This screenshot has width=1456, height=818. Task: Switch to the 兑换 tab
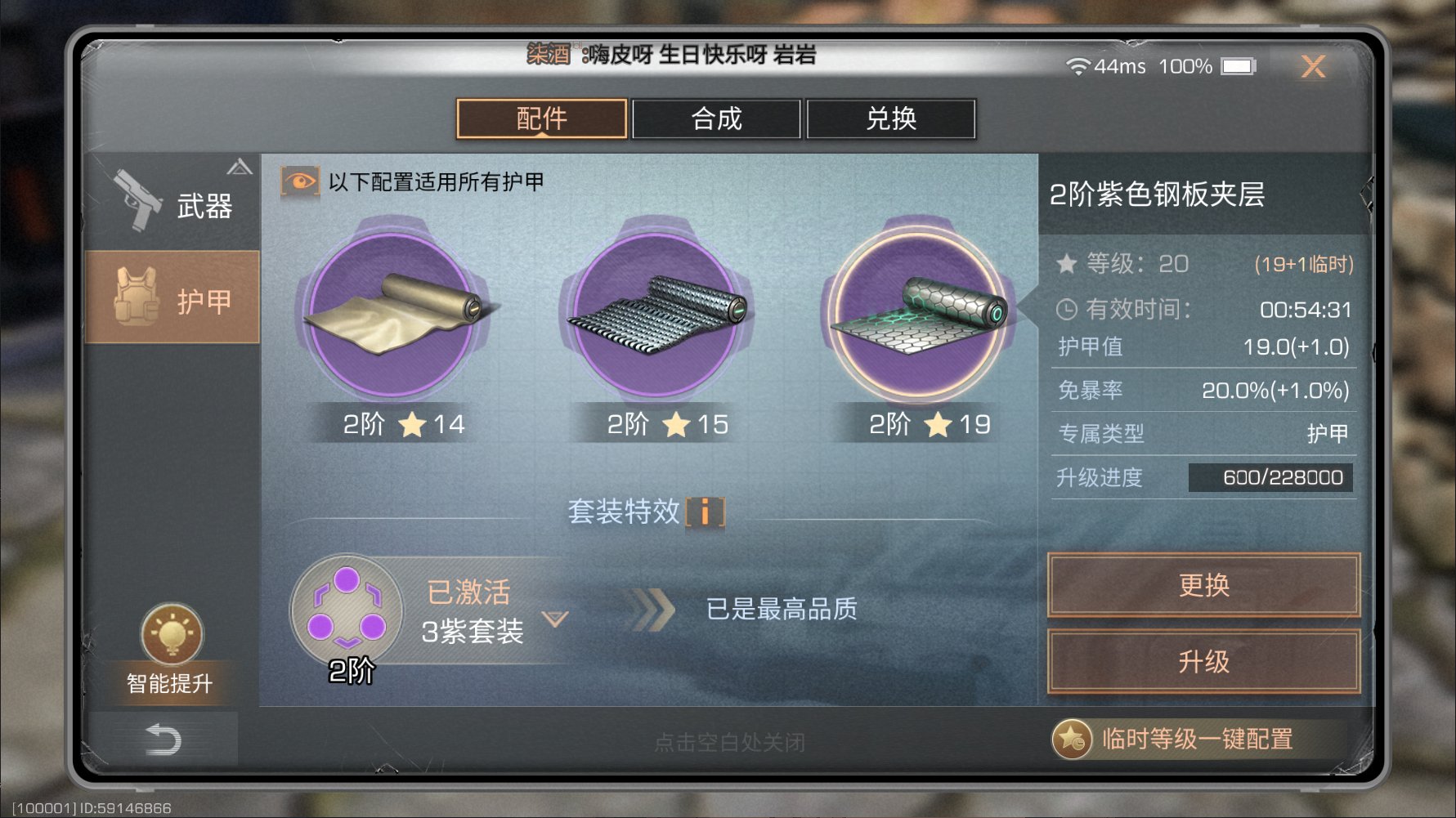point(891,119)
